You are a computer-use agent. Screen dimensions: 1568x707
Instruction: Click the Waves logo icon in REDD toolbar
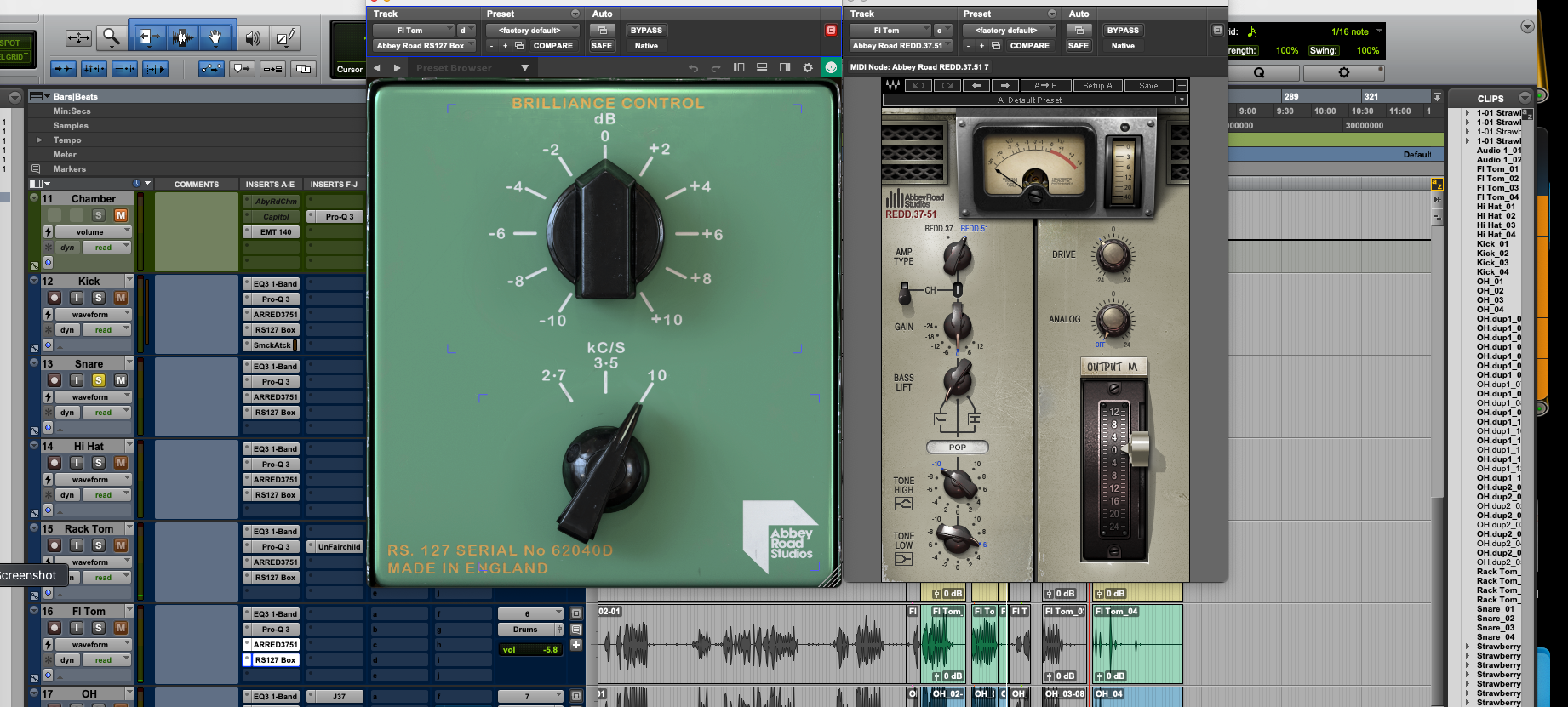point(893,86)
